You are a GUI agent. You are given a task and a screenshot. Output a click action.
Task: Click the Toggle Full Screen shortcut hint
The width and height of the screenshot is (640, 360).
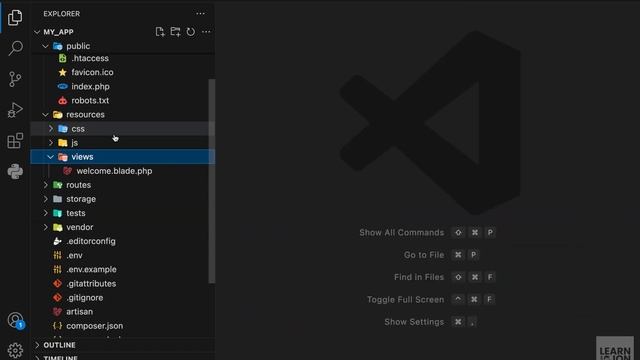(x=431, y=300)
